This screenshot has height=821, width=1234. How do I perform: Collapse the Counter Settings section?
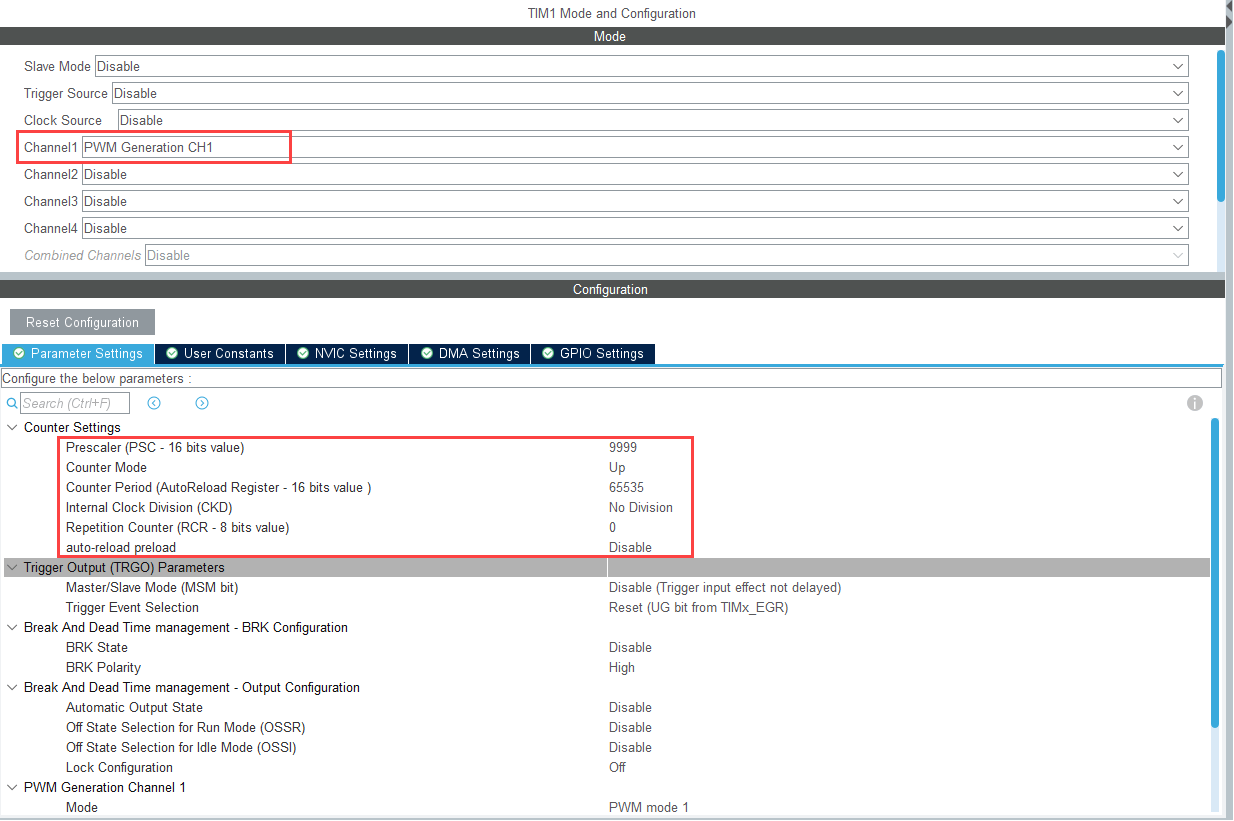[12, 428]
